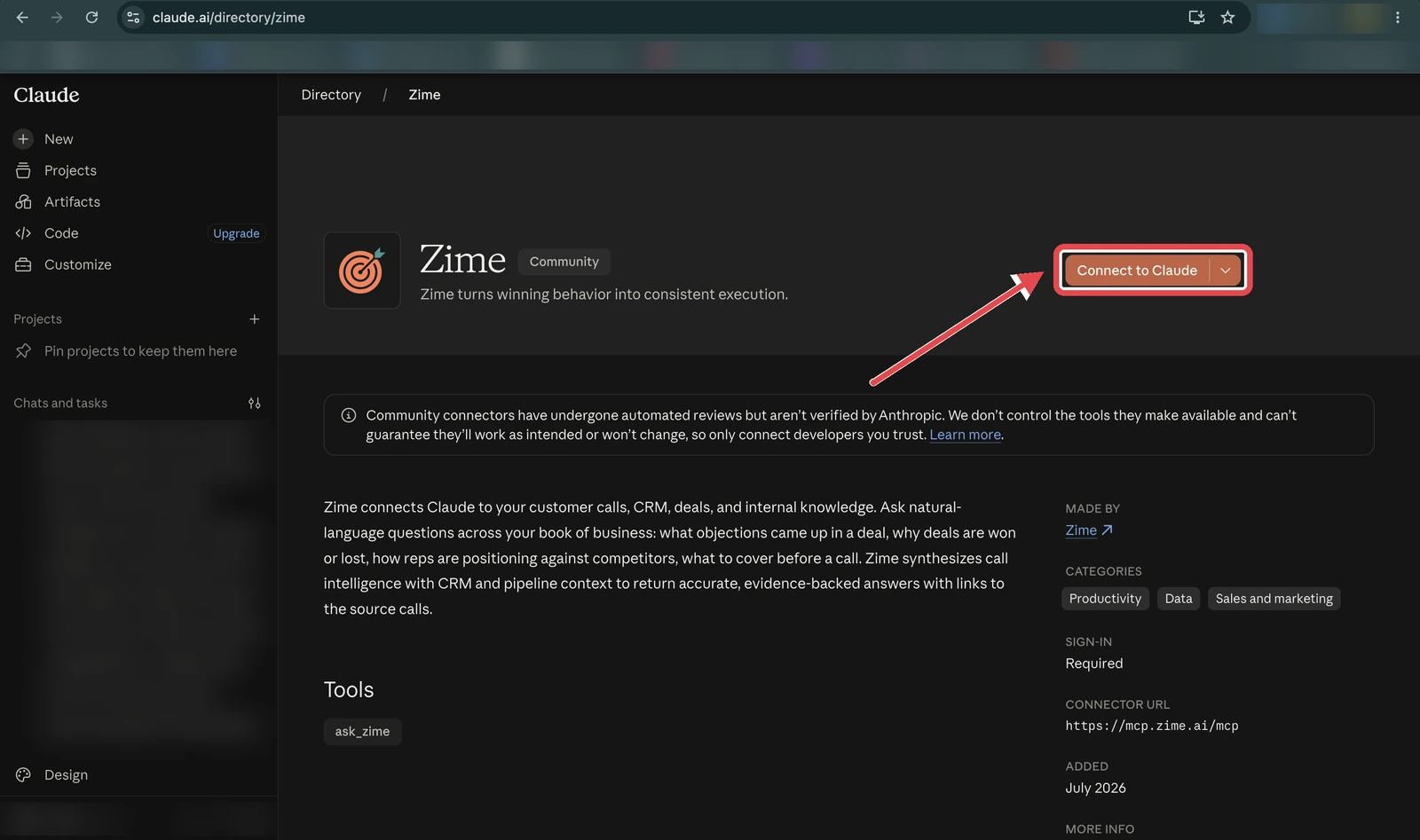
Task: Open the Zime maker link
Action: pyautogui.click(x=1081, y=530)
